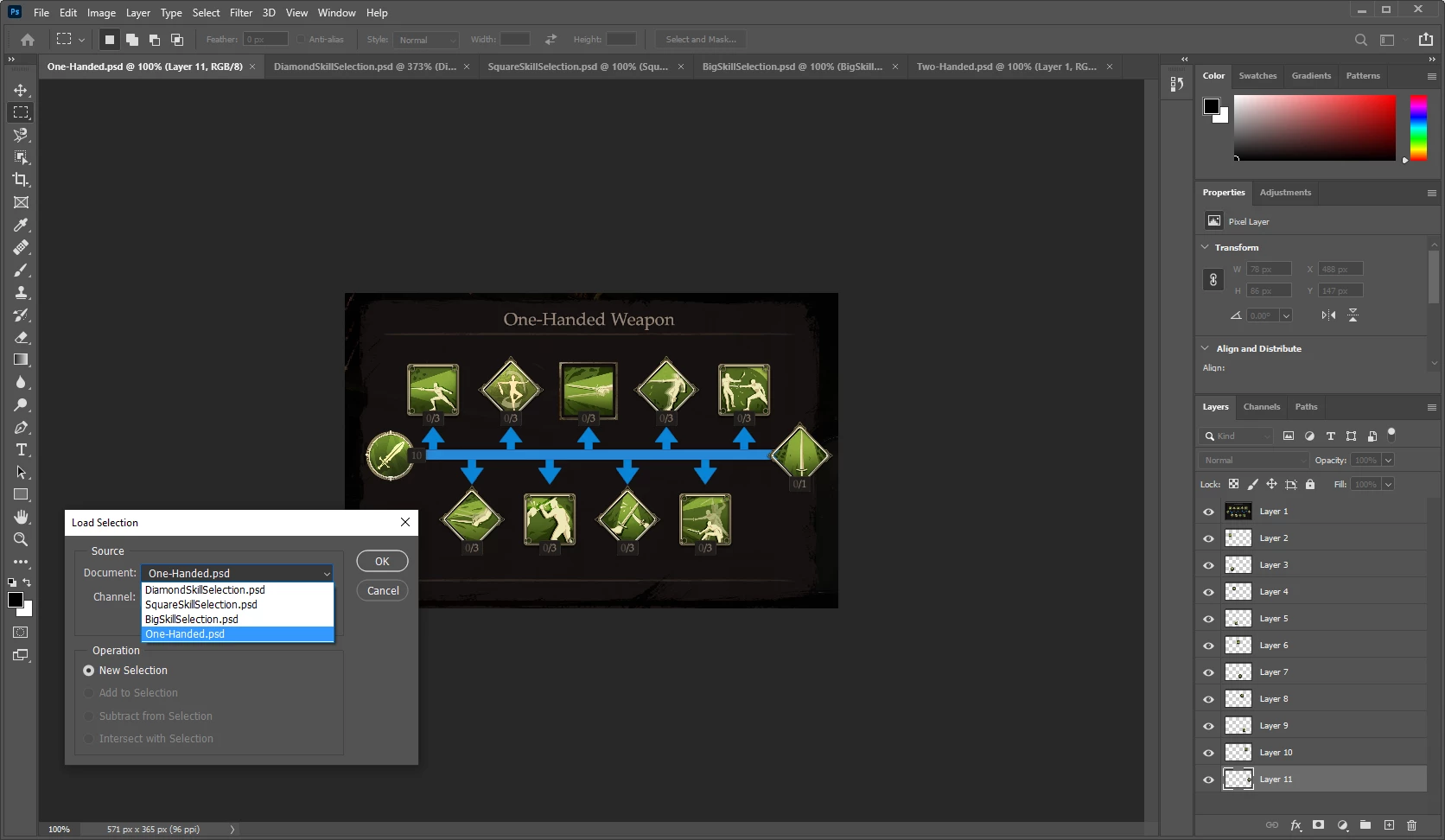Viewport: 1445px width, 840px height.
Task: Select the Dodge tool
Action: [x=21, y=404]
